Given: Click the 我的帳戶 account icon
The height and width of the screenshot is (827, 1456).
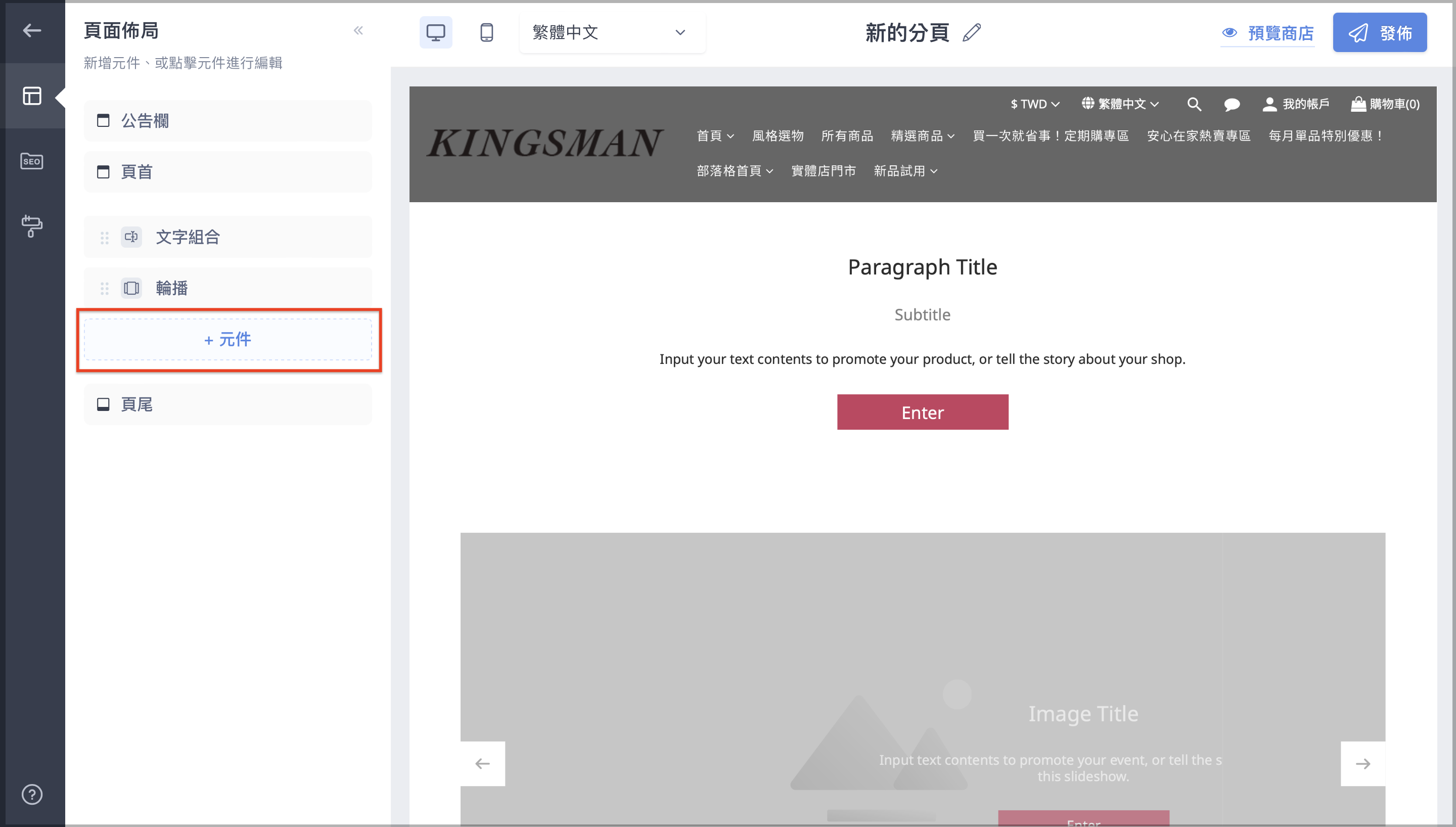Looking at the screenshot, I should tap(1296, 104).
